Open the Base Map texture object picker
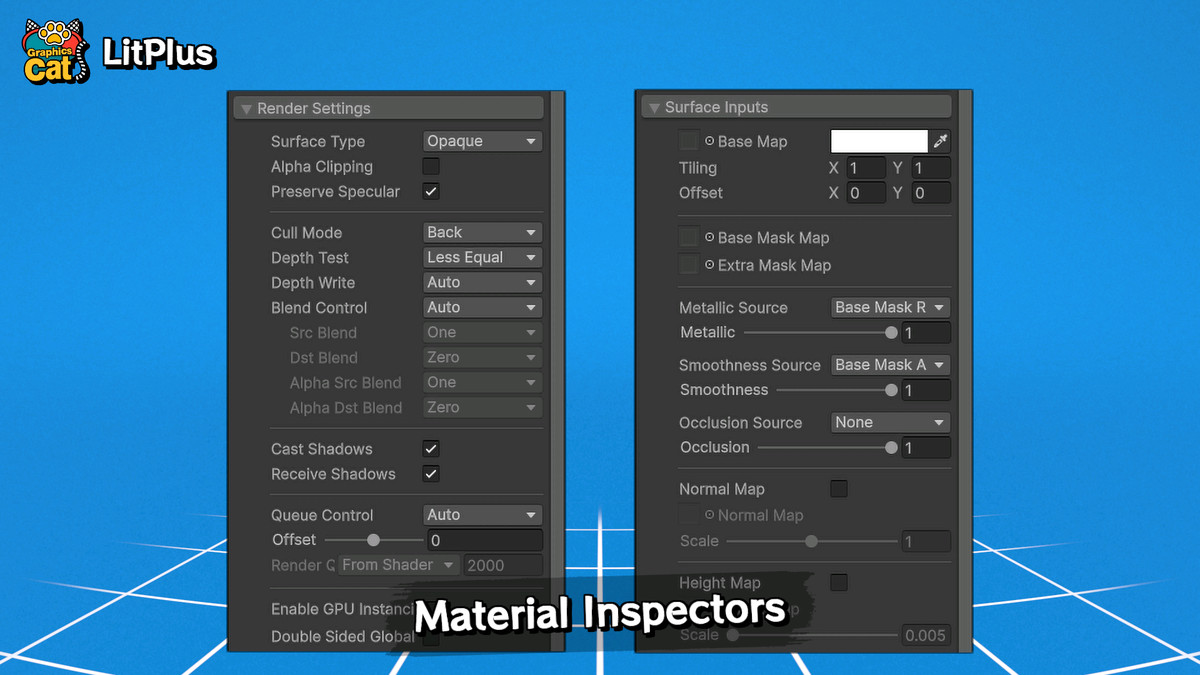Image resolution: width=1200 pixels, height=675 pixels. tap(687, 141)
